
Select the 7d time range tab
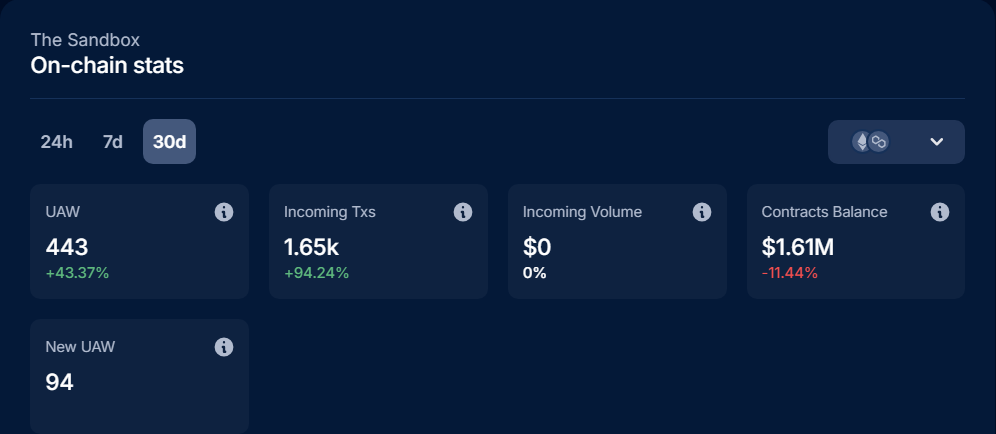(112, 142)
